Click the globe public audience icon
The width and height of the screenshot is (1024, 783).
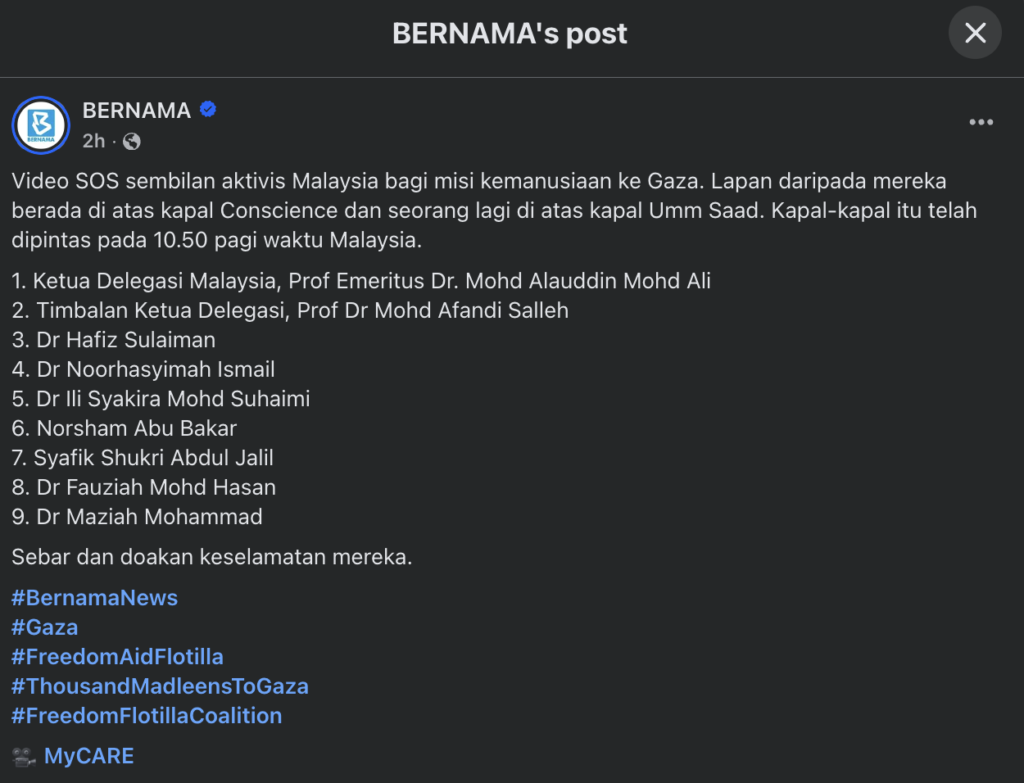(131, 141)
